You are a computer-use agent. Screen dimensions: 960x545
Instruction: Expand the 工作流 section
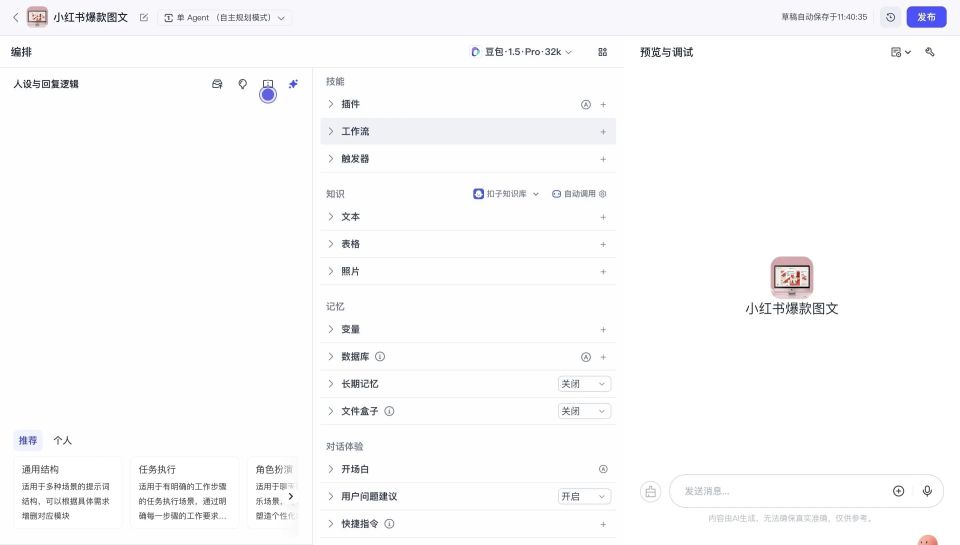tap(331, 131)
